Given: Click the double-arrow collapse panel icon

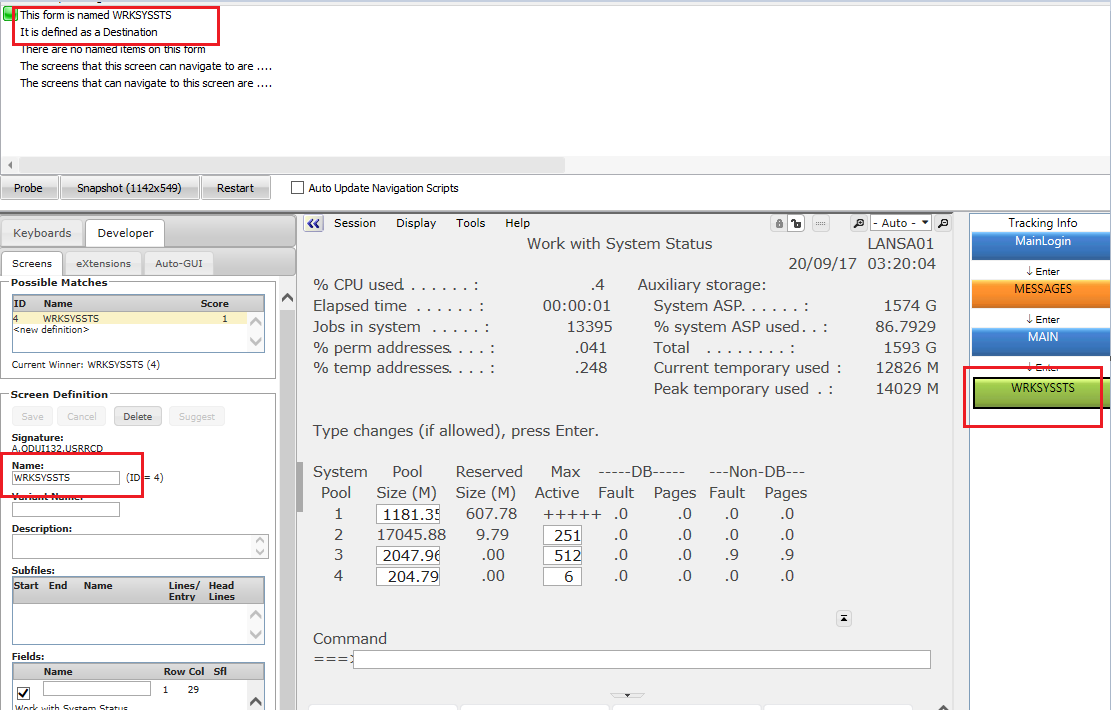Looking at the screenshot, I should [x=314, y=224].
